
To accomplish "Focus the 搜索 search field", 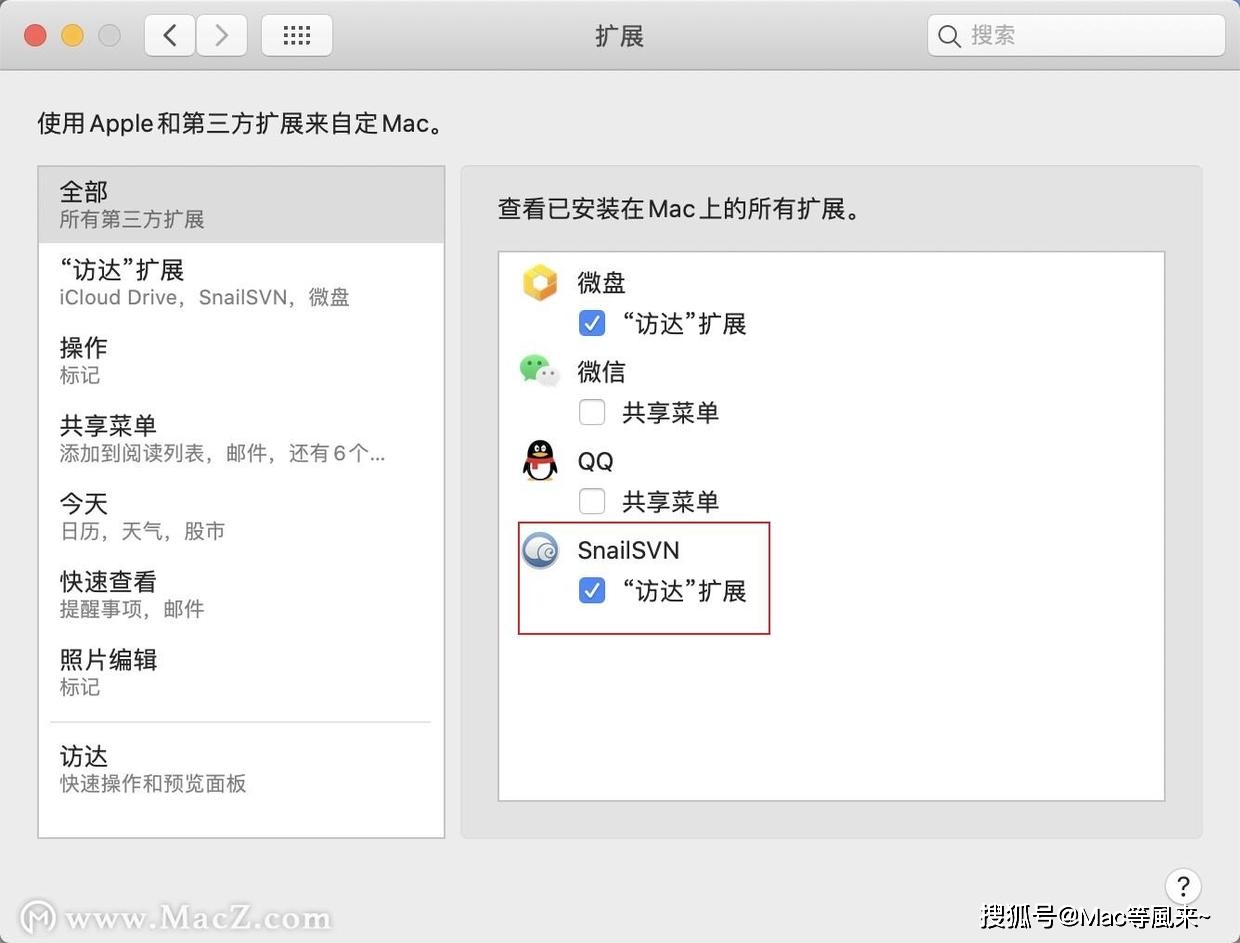I will click(x=1076, y=36).
